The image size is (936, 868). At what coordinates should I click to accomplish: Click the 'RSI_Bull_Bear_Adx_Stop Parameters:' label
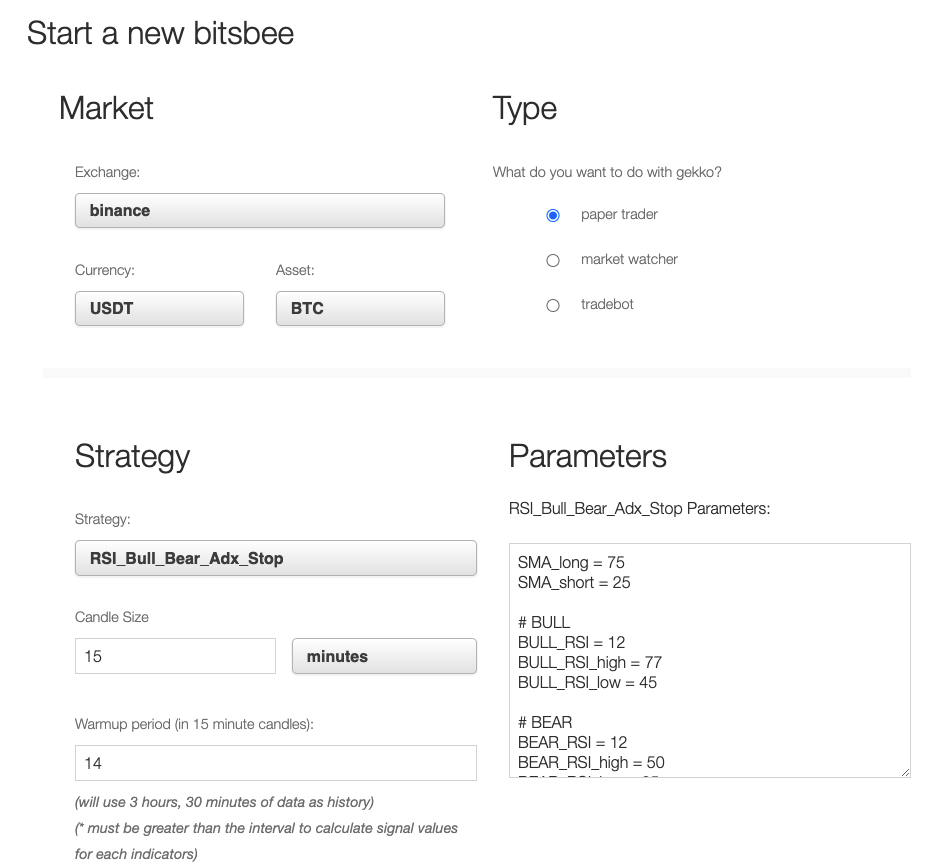[x=639, y=508]
